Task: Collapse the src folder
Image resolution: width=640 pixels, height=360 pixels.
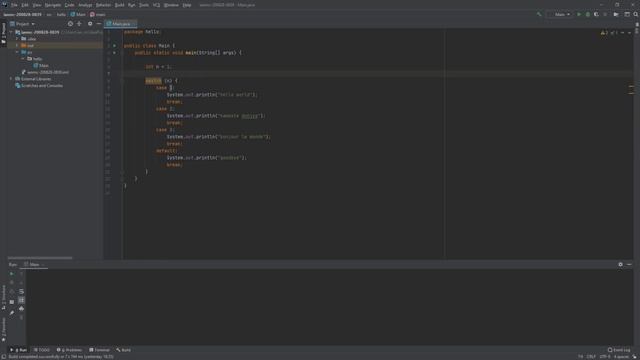Action: pos(17,52)
